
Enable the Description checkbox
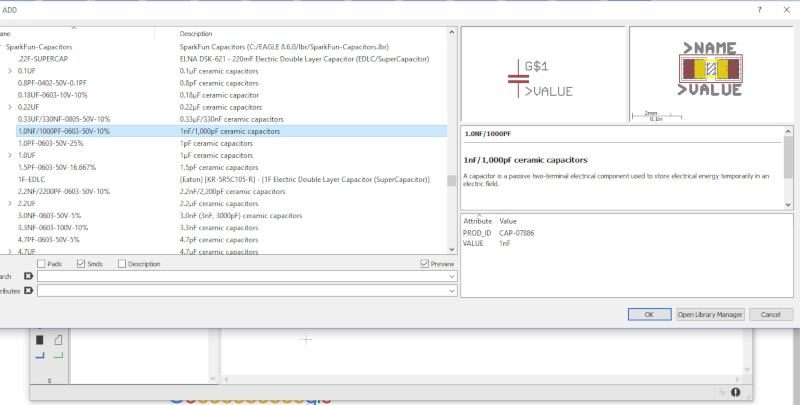click(121, 264)
